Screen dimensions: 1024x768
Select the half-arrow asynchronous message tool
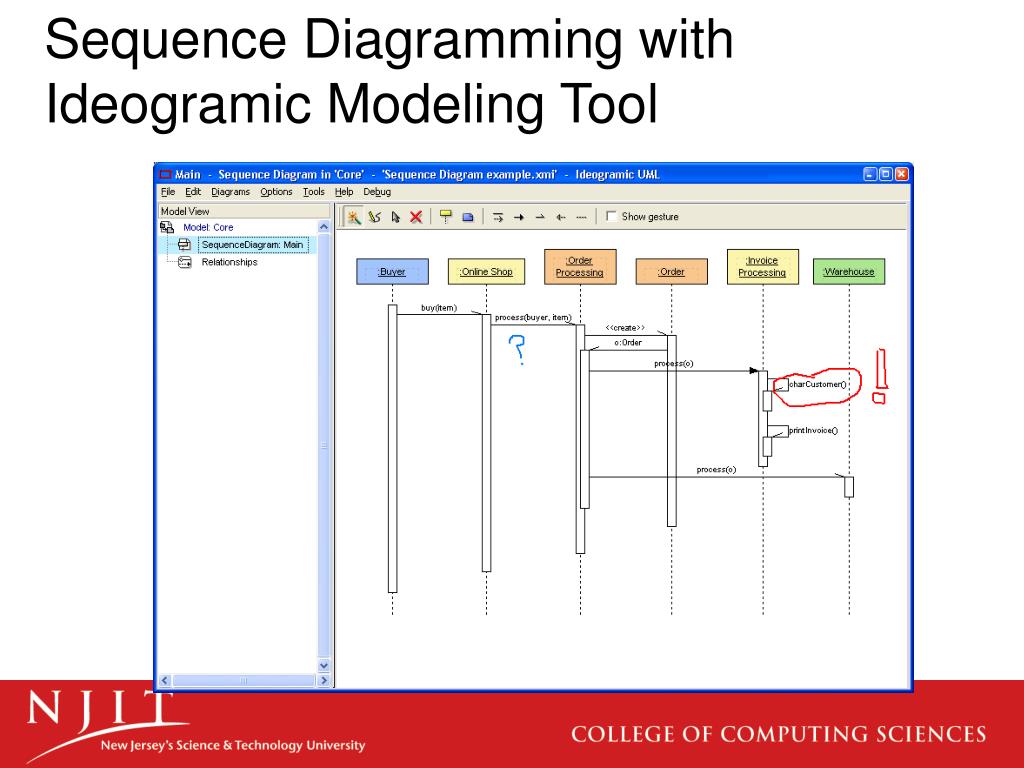pos(539,217)
